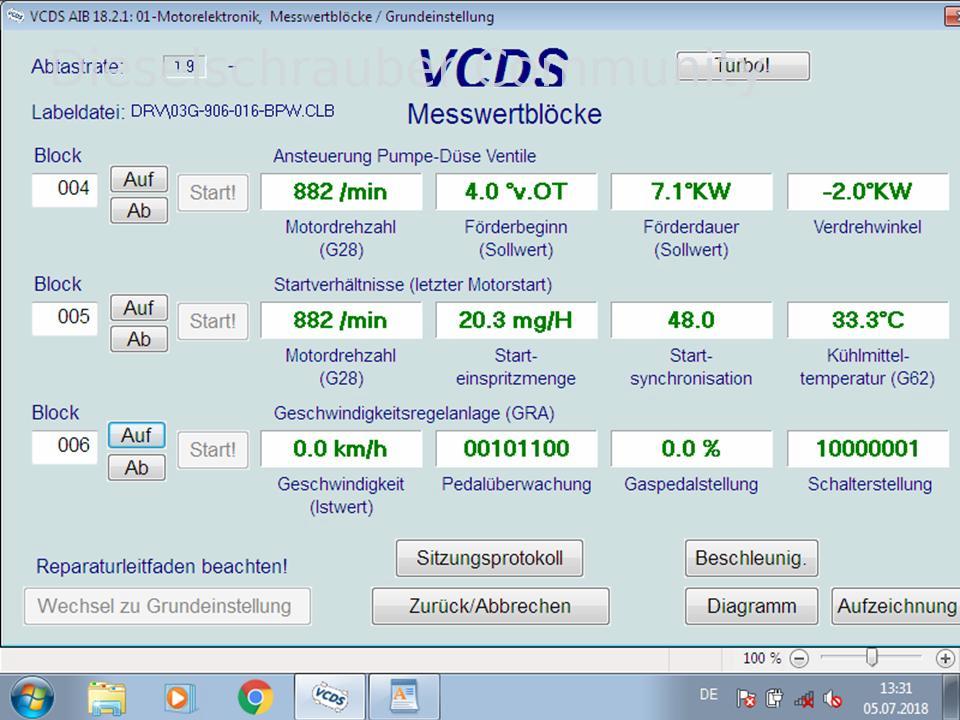
Task: Decrease block 004 with Ab
Action: click(x=139, y=211)
